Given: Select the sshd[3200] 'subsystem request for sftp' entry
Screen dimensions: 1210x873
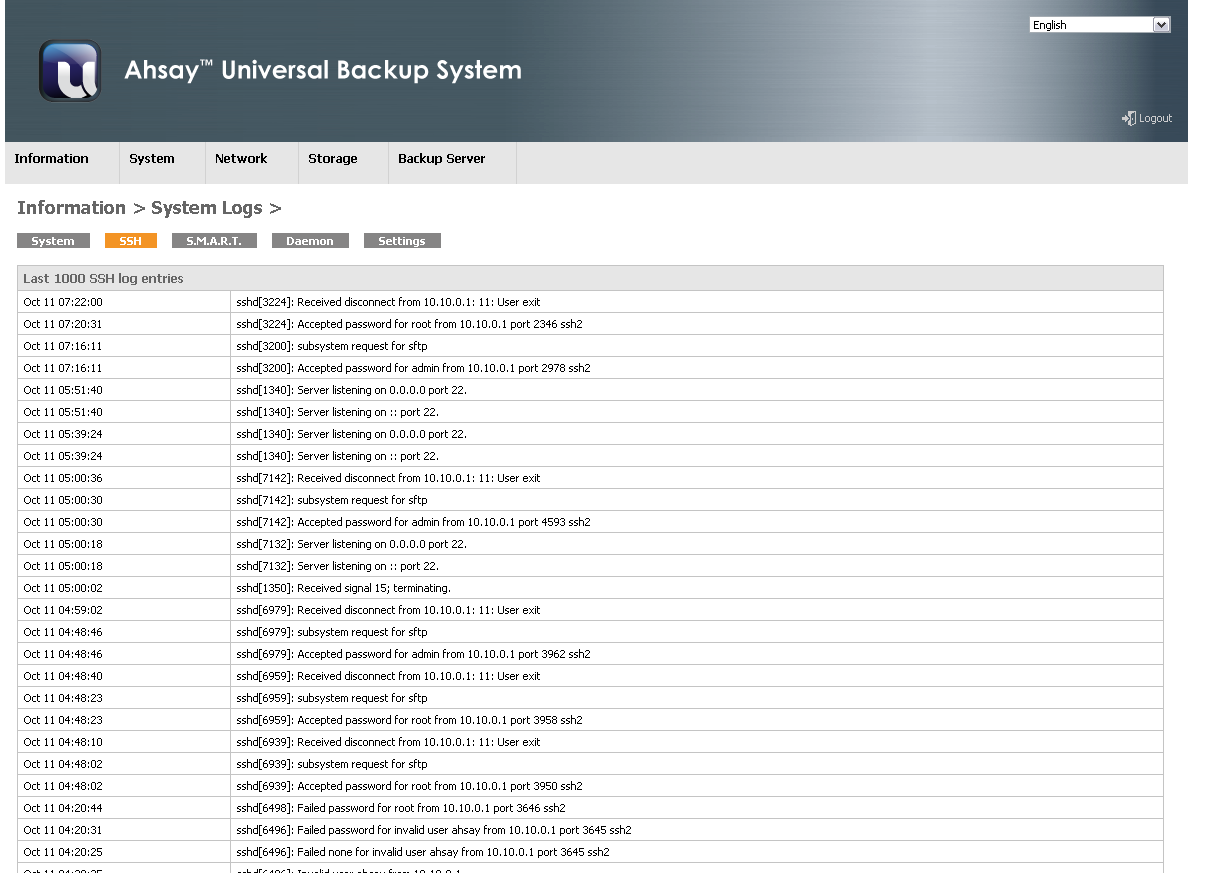Looking at the screenshot, I should 332,346.
